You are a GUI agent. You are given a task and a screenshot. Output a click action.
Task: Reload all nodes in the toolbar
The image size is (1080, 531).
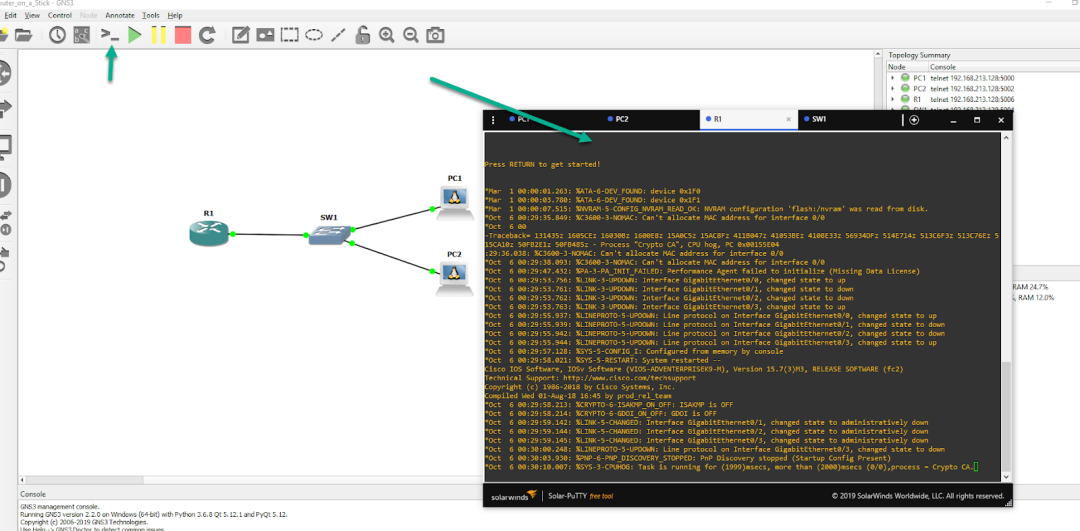coord(207,35)
